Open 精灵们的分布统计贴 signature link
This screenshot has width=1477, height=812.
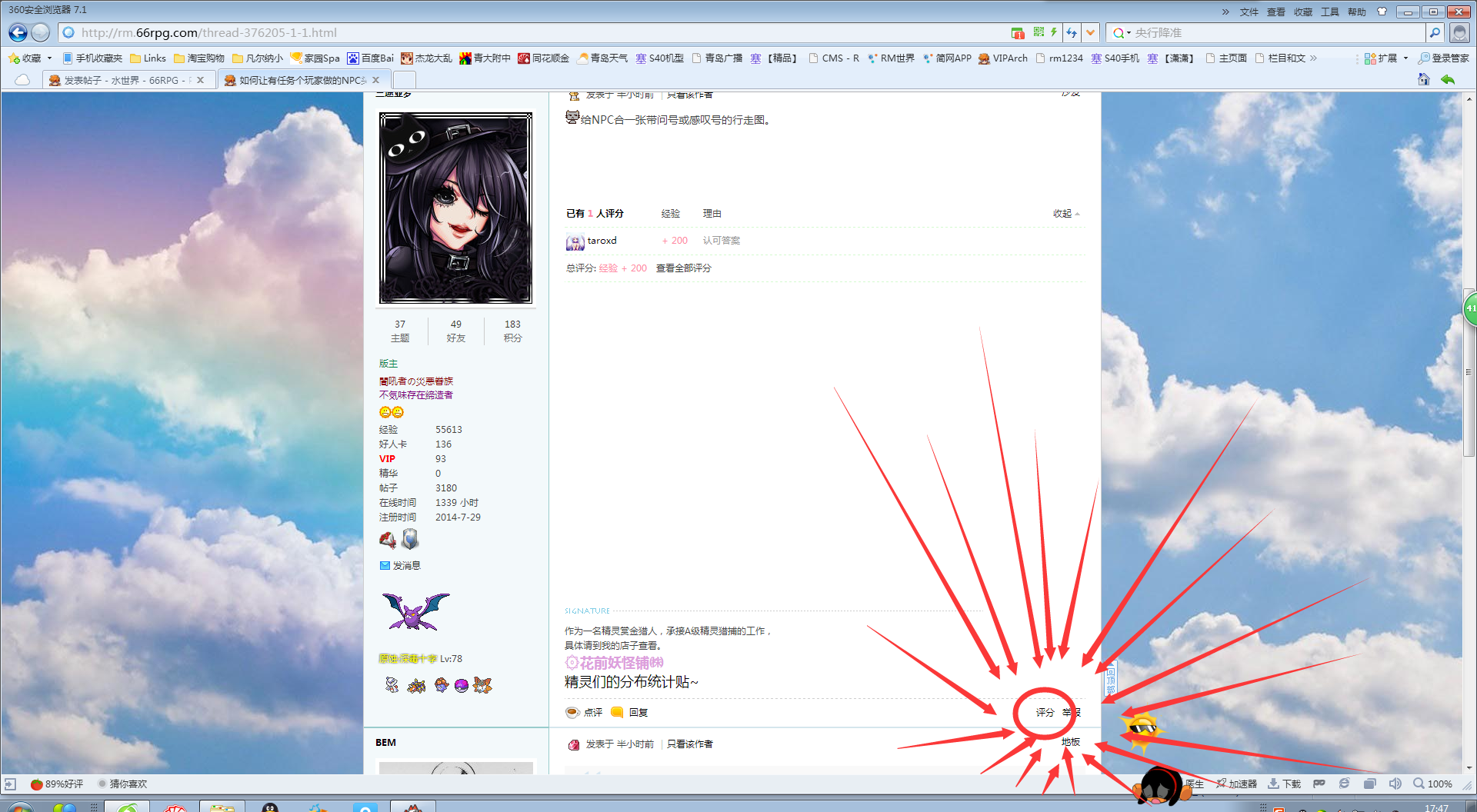[632, 682]
